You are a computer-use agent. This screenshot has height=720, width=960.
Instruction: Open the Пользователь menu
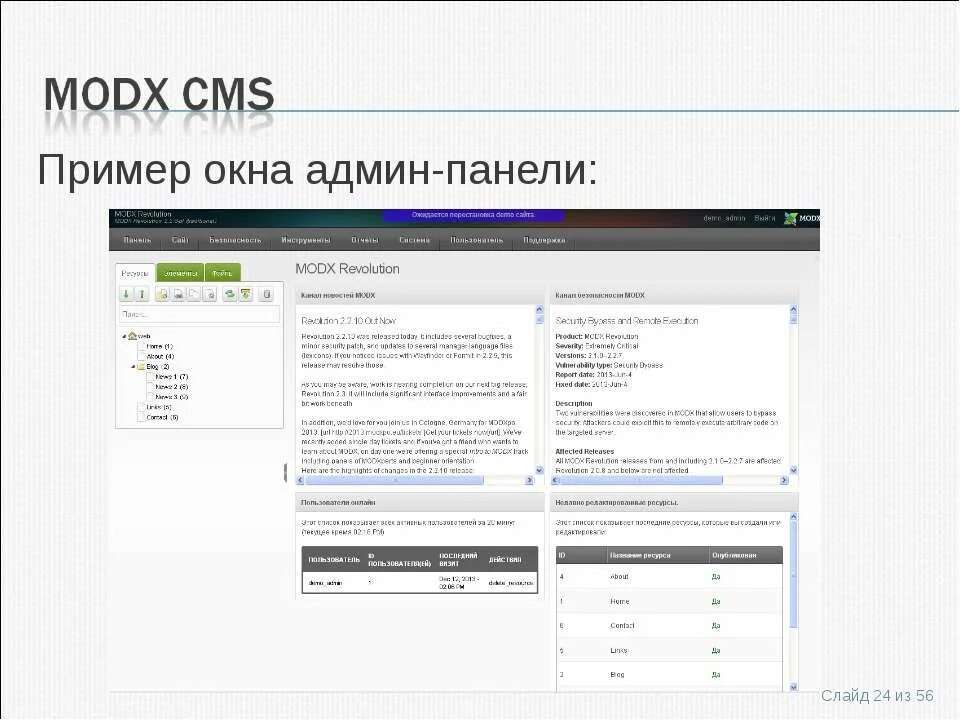pos(476,240)
